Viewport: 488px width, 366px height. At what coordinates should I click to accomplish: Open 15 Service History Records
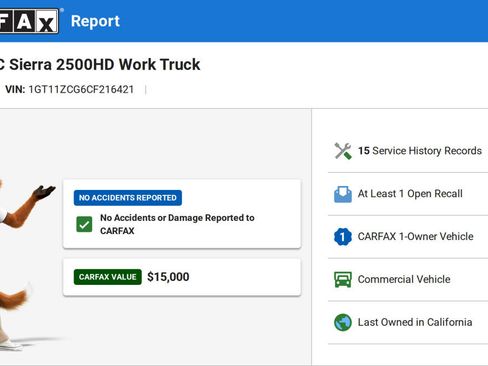click(x=408, y=151)
